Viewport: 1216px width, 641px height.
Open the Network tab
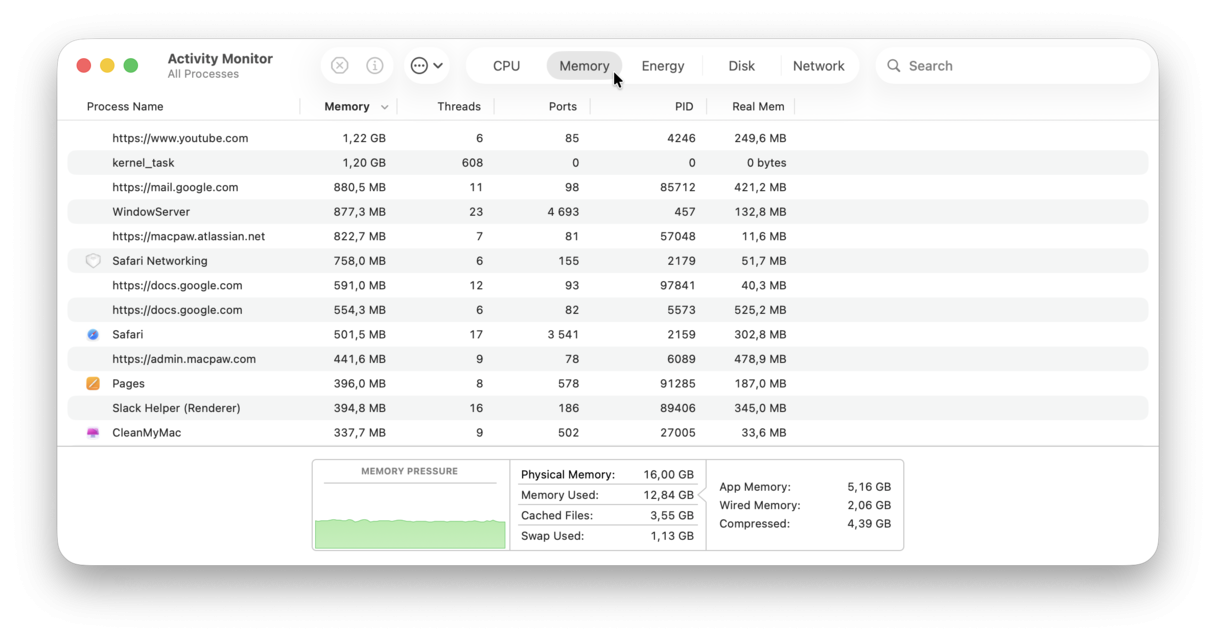coord(820,65)
